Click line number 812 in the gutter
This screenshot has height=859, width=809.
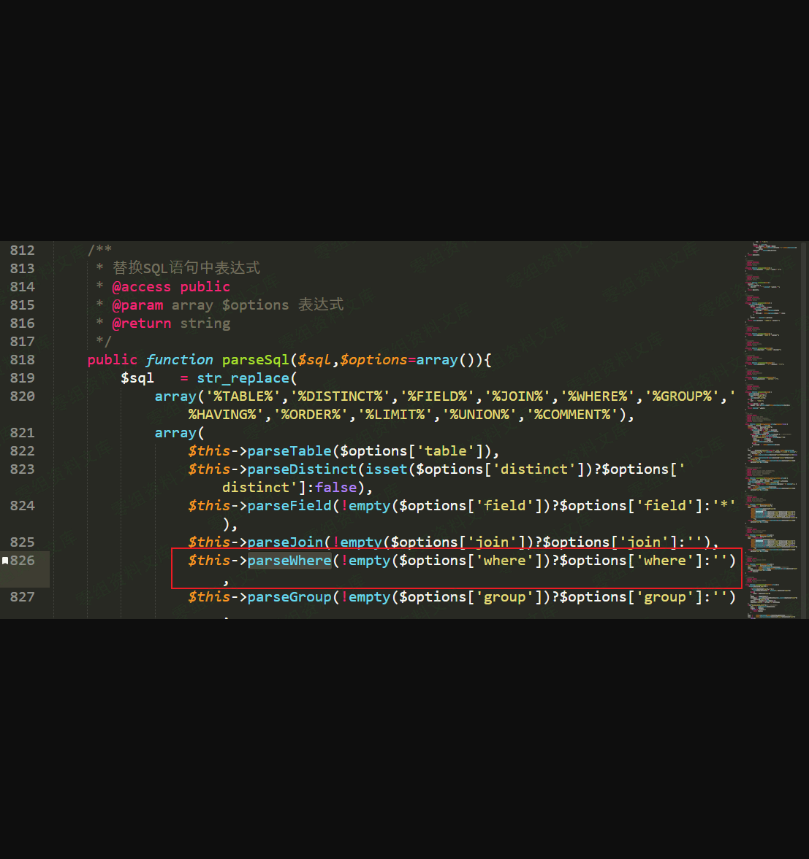coord(22,250)
